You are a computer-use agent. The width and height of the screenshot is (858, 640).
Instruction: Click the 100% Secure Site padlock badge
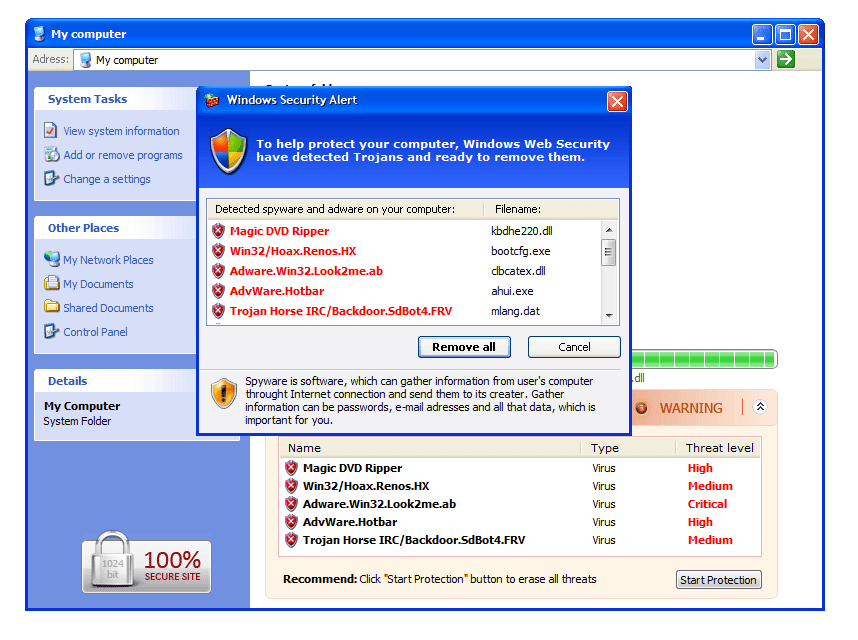[147, 562]
